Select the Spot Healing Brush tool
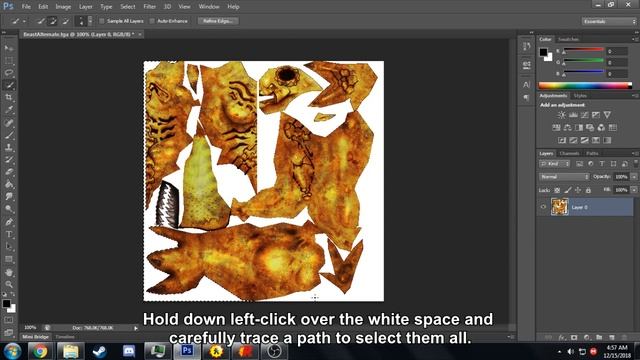 click(9, 122)
